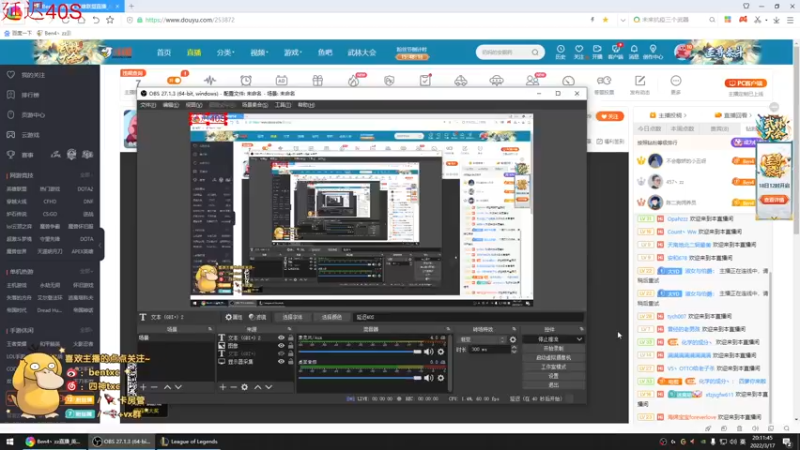The image size is (800, 450).
Task: Toggle lock on 图像 source
Action: click(290, 345)
